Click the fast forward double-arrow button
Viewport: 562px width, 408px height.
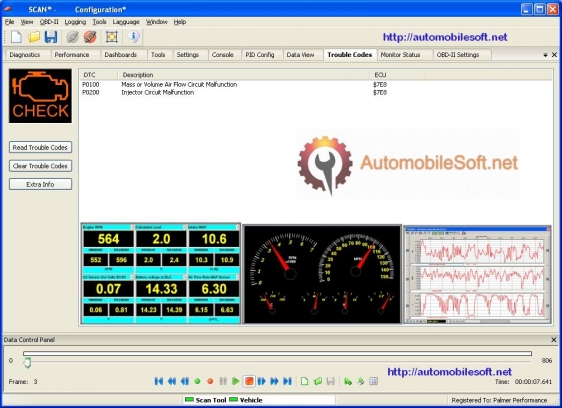pyautogui.click(x=275, y=381)
